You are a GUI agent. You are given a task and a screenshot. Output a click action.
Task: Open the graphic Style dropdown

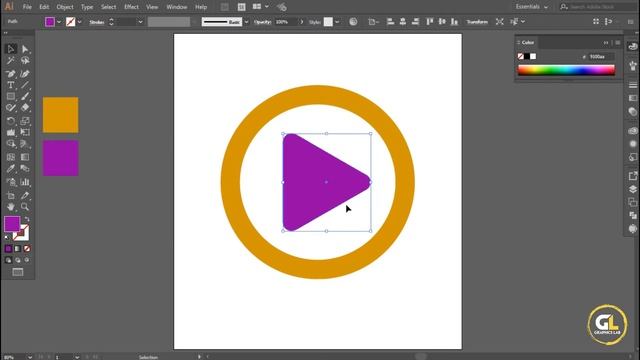pos(337,22)
